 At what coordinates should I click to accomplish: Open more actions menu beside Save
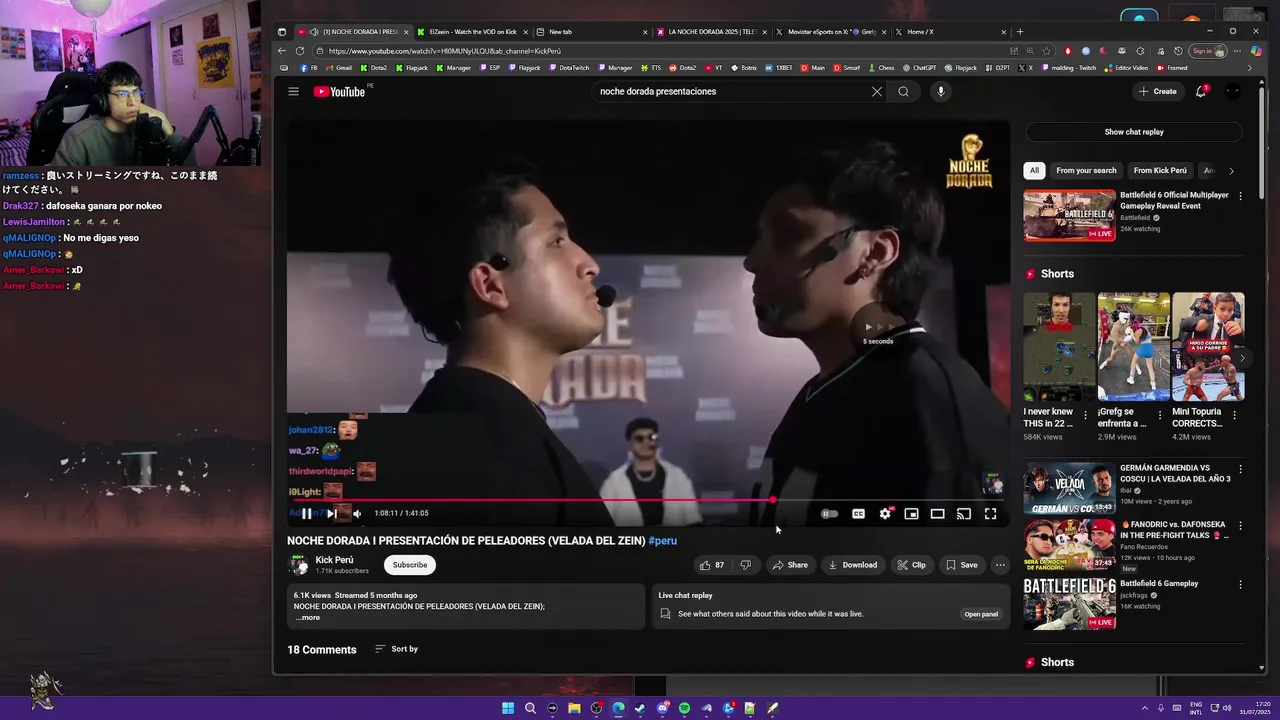tap(1000, 565)
